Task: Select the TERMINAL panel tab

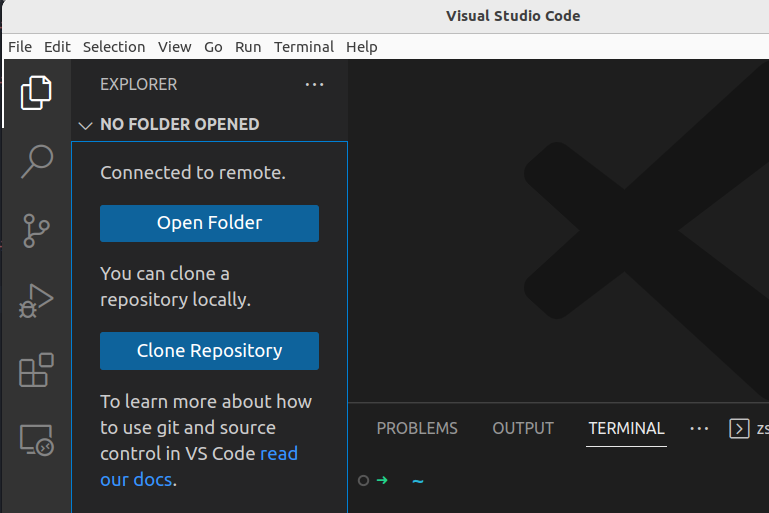Action: click(x=626, y=428)
